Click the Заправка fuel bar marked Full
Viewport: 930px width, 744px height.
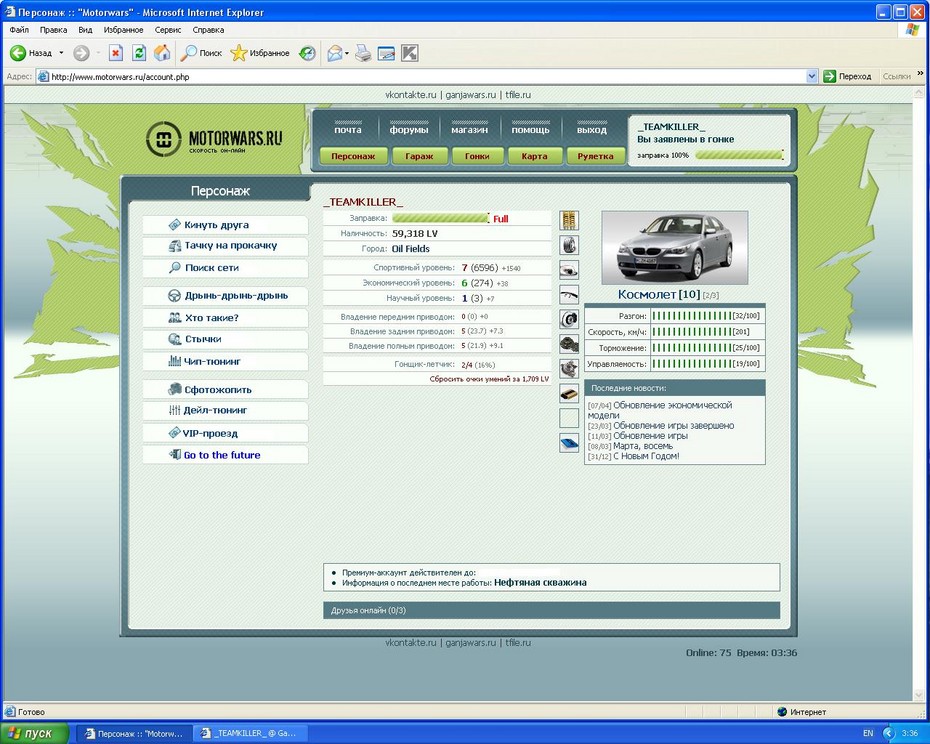click(440, 218)
